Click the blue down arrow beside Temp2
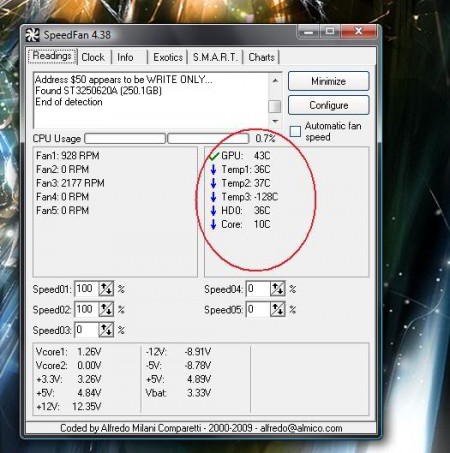Screen dimensions: 450x453 pos(213,183)
